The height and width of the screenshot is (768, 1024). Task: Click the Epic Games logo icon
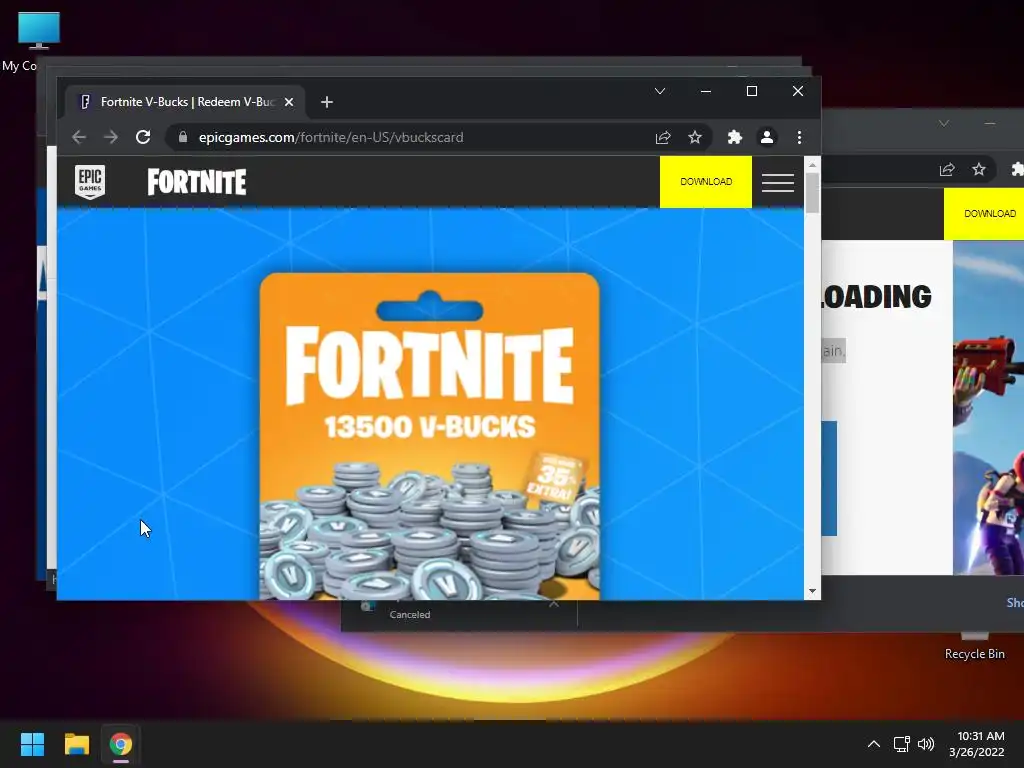90,182
